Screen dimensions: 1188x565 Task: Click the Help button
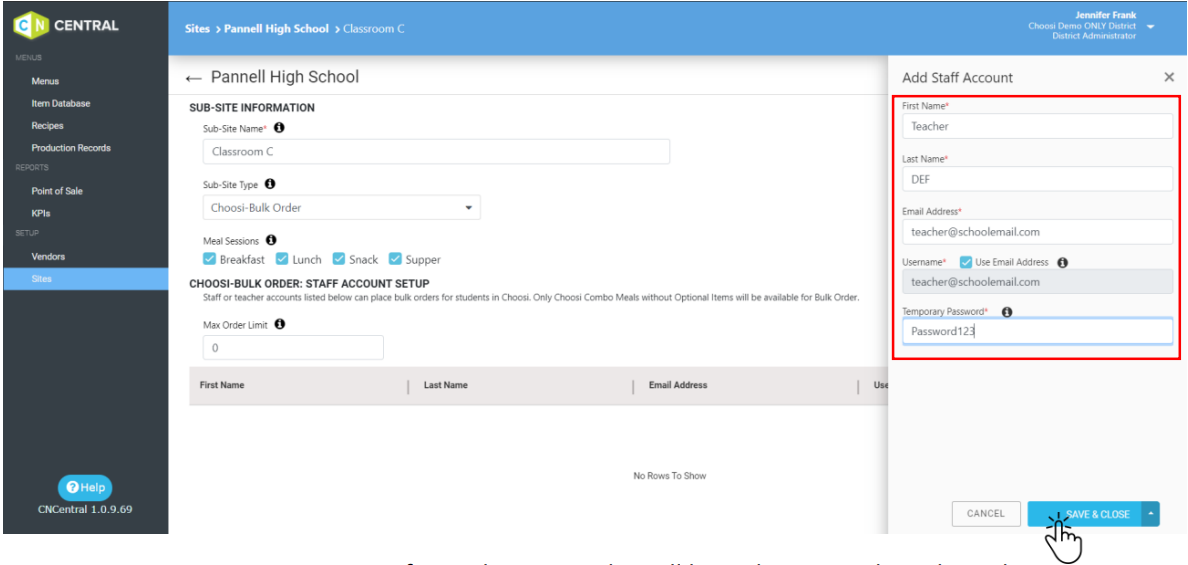coord(85,487)
